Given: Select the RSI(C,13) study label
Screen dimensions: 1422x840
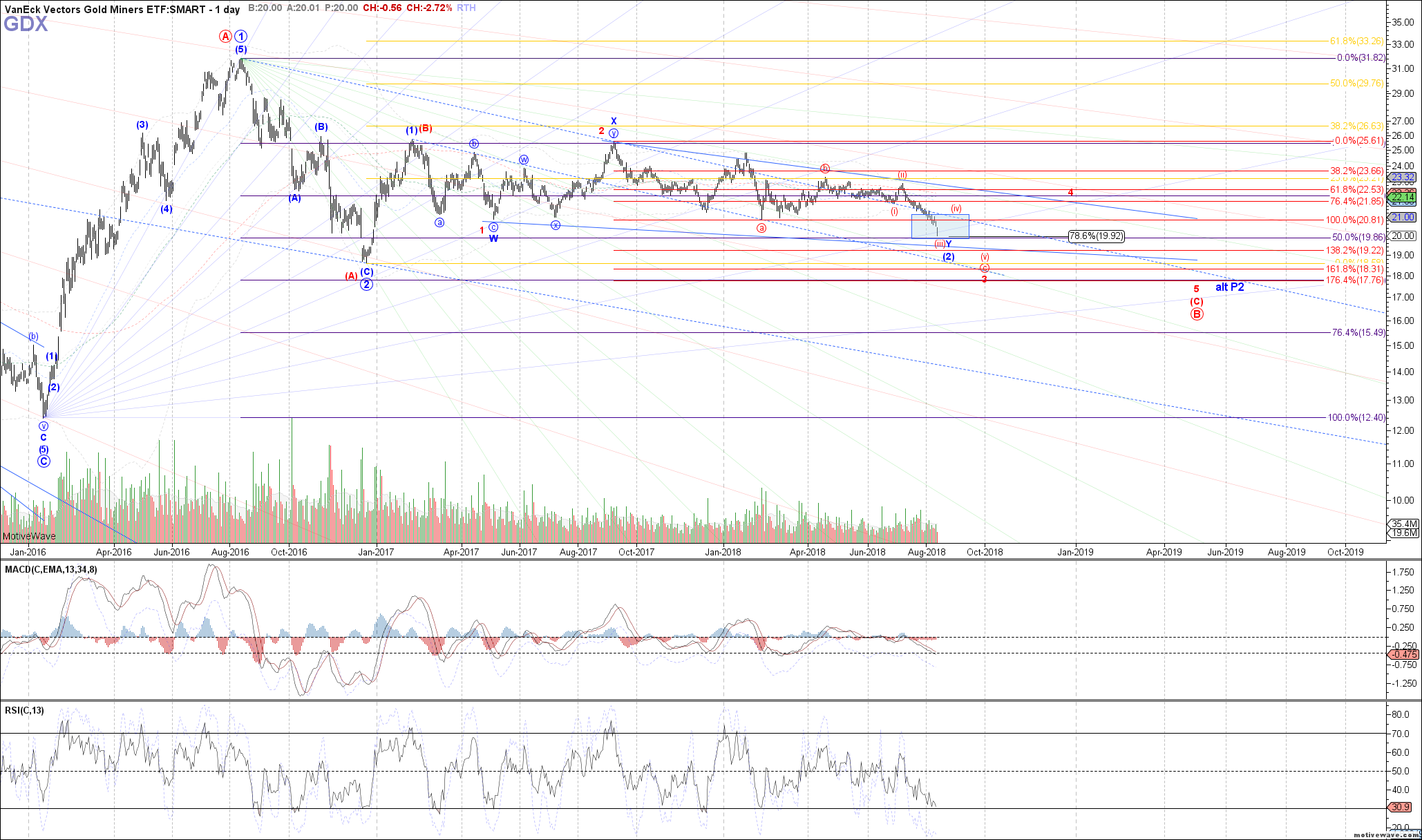Looking at the screenshot, I should click(24, 710).
